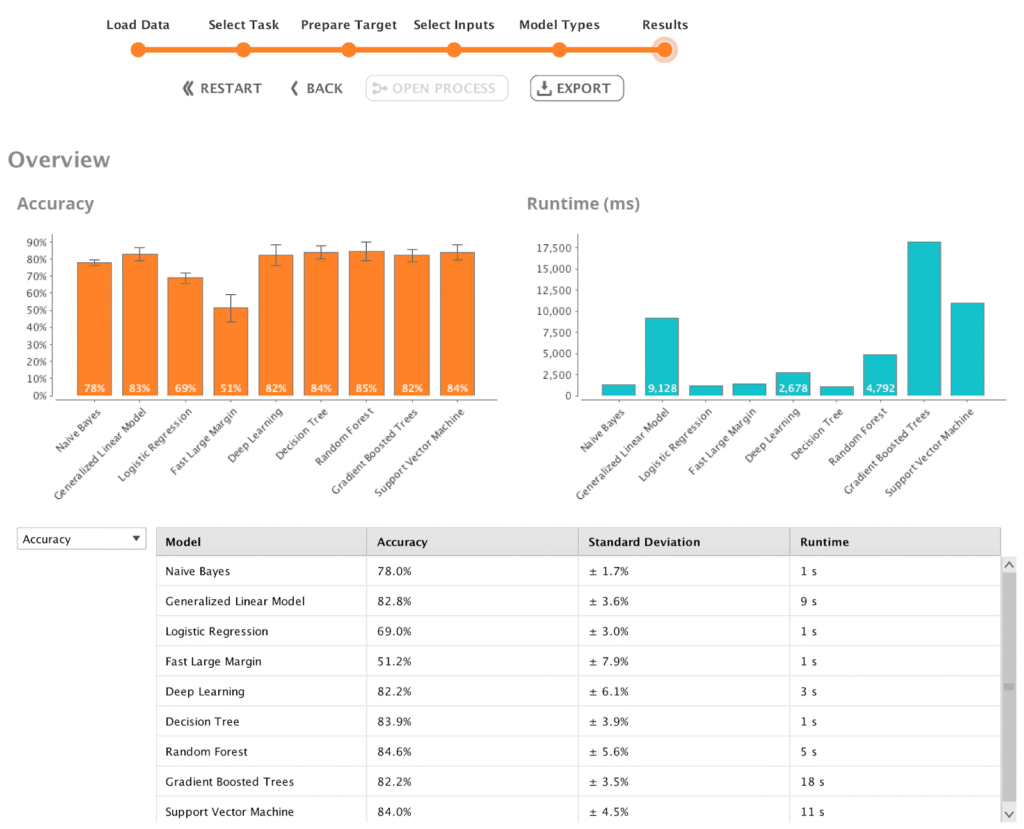Select the Generalized Linear Model row
The width and height of the screenshot is (1024, 829).
pos(578,601)
